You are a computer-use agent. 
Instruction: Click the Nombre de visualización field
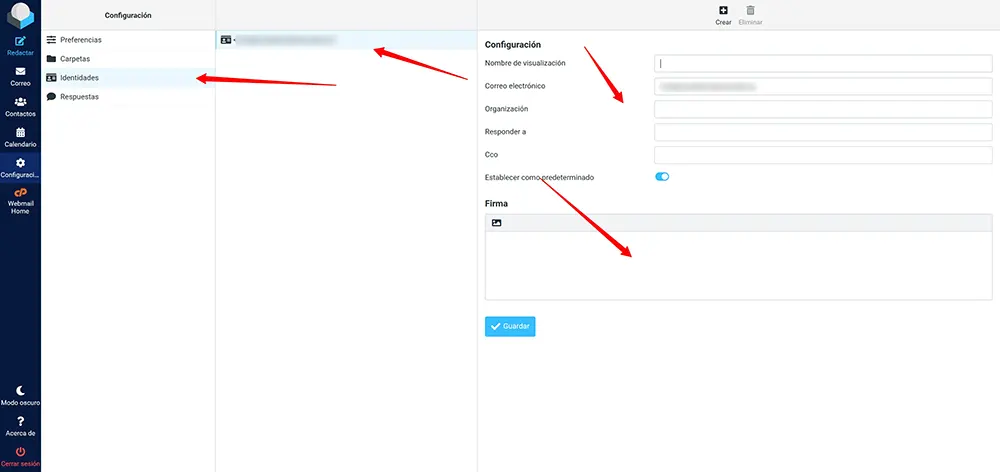point(822,63)
